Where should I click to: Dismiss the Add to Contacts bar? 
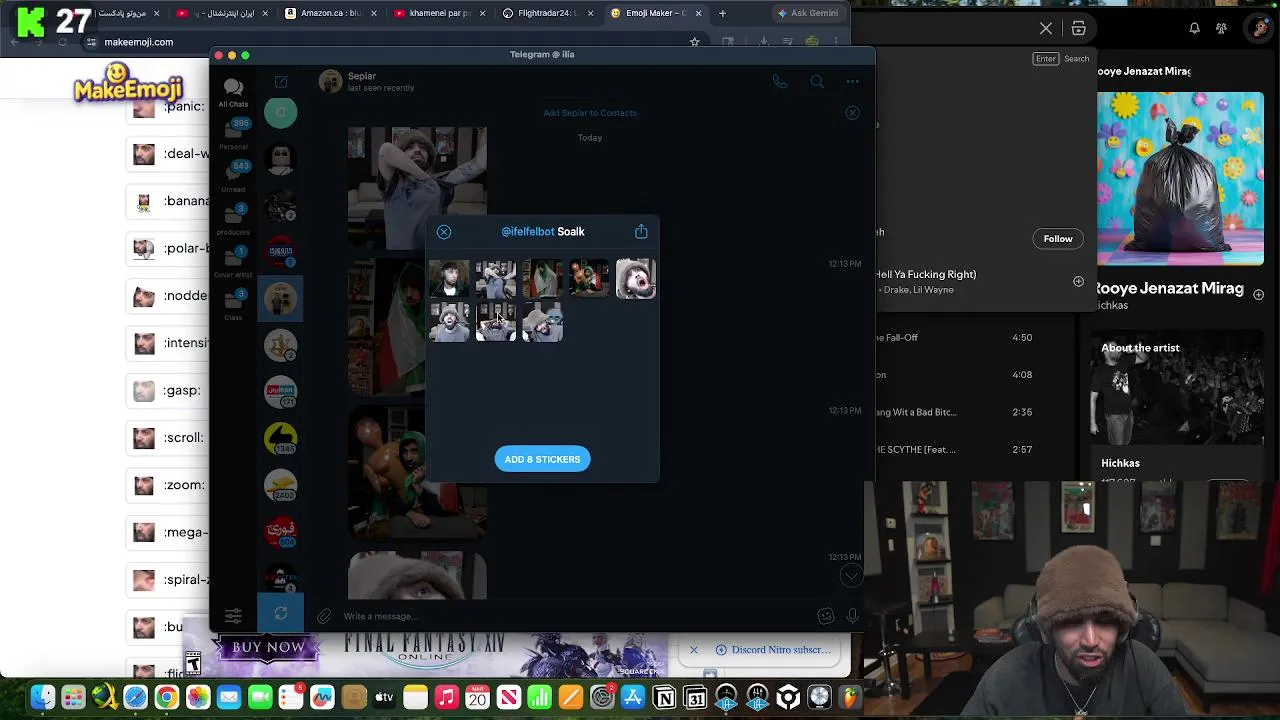[852, 113]
